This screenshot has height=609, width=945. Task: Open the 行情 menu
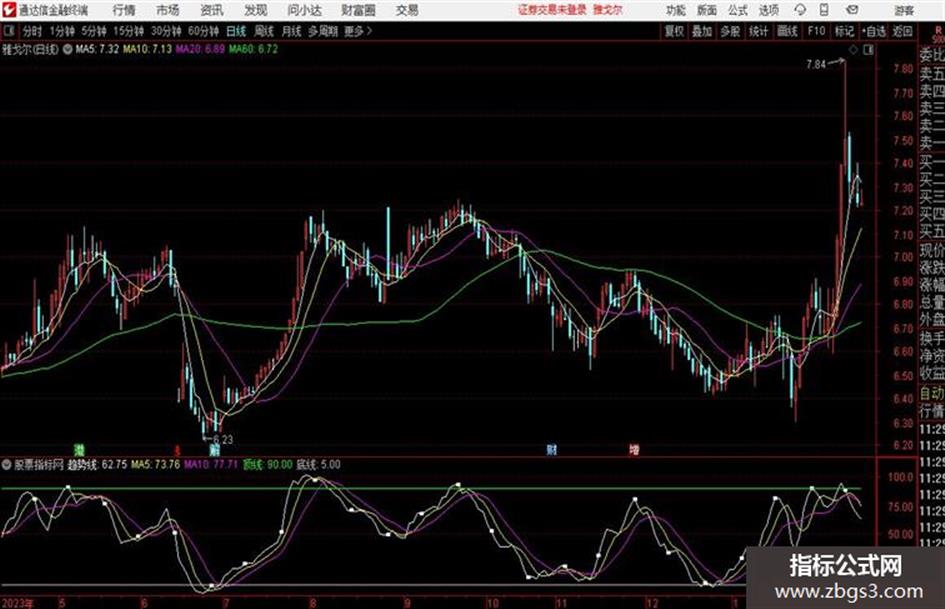[124, 10]
